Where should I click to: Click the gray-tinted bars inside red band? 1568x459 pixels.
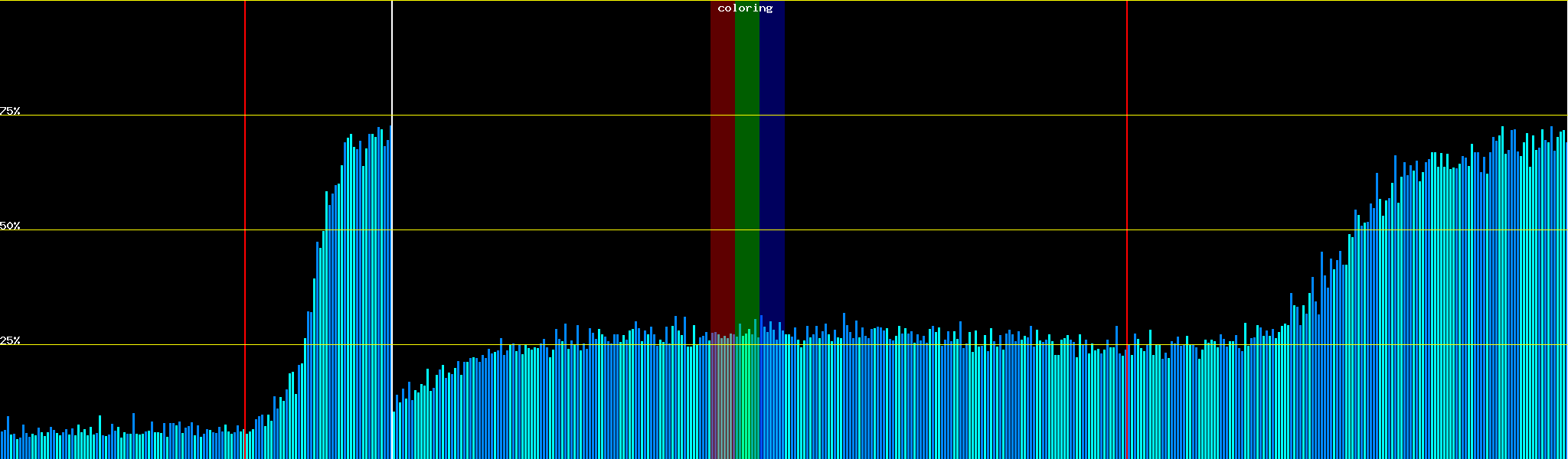722,398
